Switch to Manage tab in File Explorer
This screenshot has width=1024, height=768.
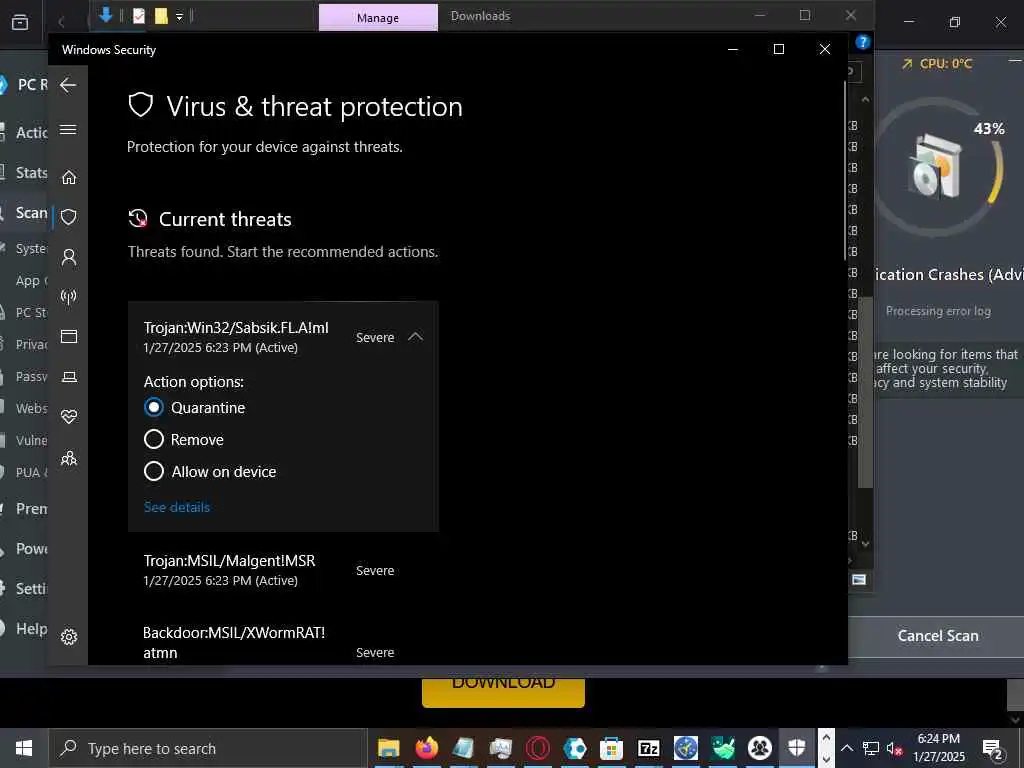click(378, 18)
